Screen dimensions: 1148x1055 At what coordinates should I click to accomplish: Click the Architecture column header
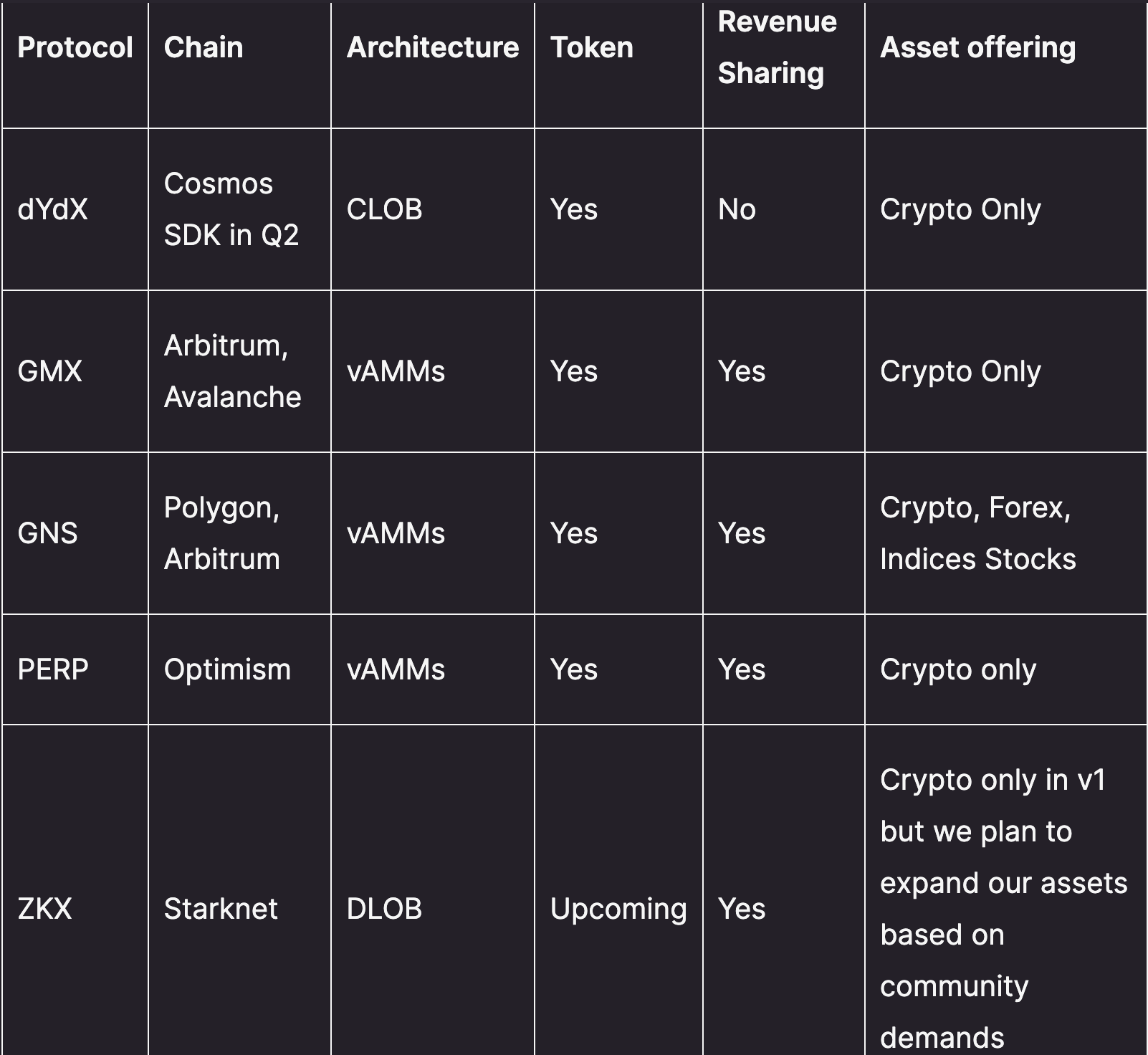433,47
